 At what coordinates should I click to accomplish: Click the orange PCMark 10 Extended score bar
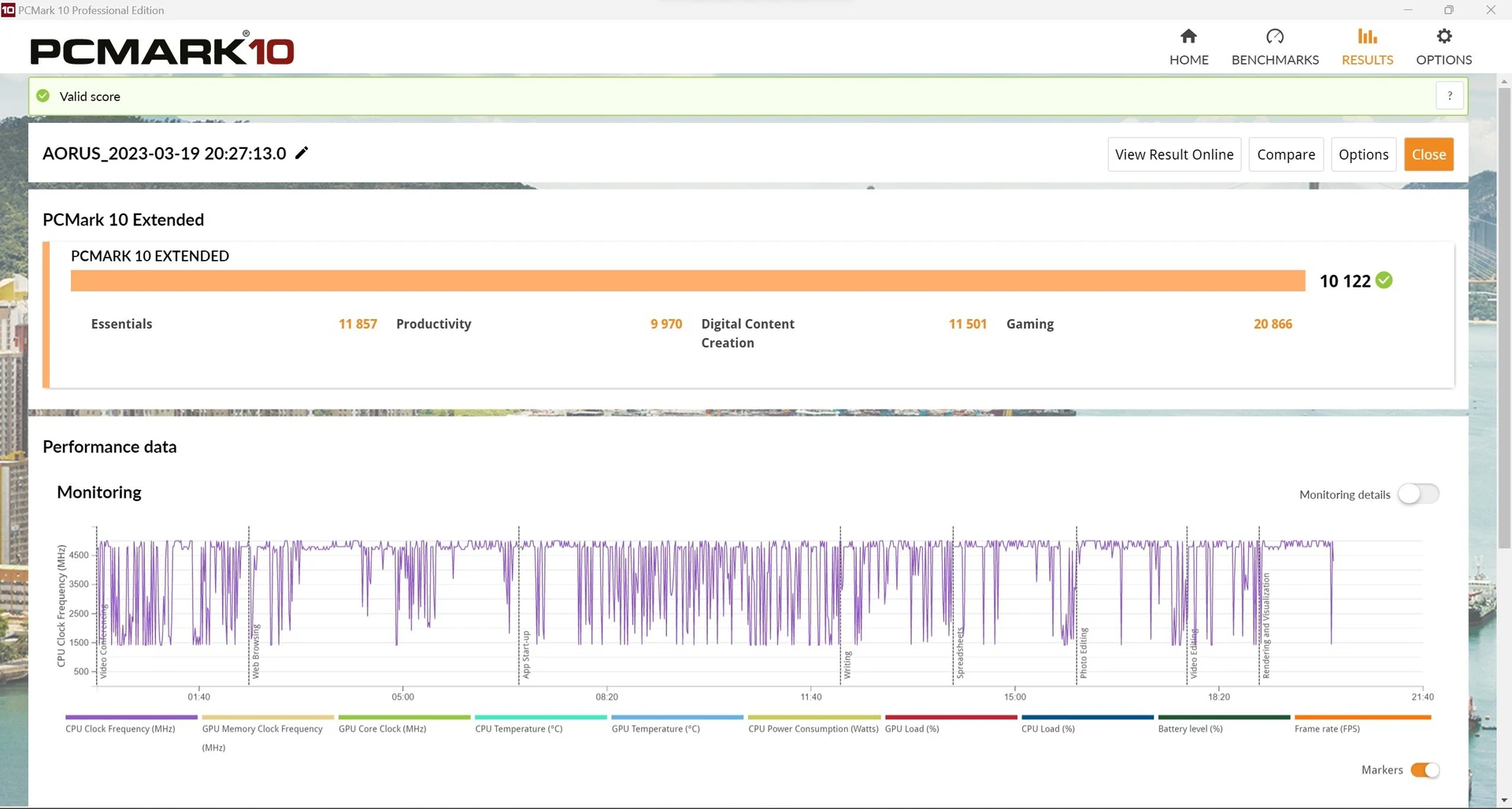pyautogui.click(x=687, y=280)
